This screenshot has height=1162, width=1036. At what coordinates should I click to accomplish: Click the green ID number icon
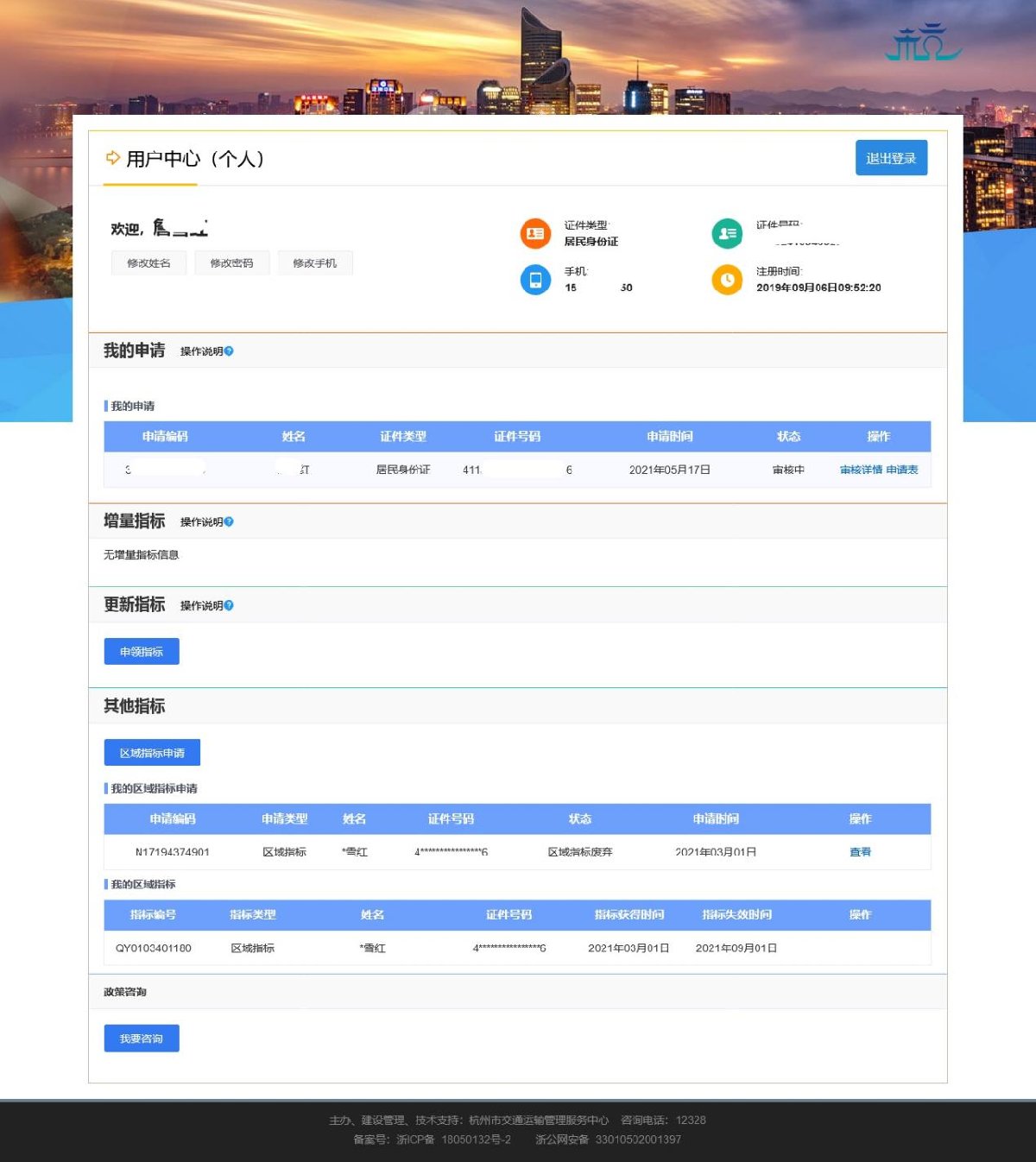pyautogui.click(x=727, y=233)
